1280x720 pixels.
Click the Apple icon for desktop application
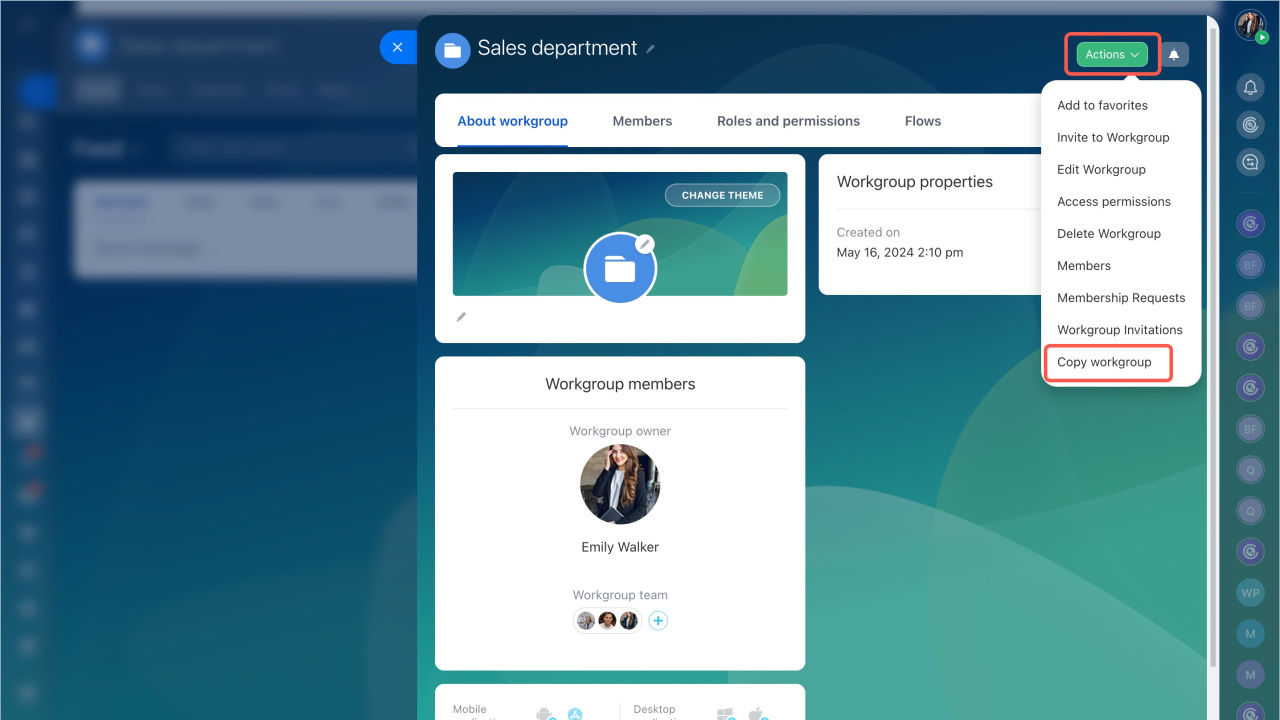point(758,714)
